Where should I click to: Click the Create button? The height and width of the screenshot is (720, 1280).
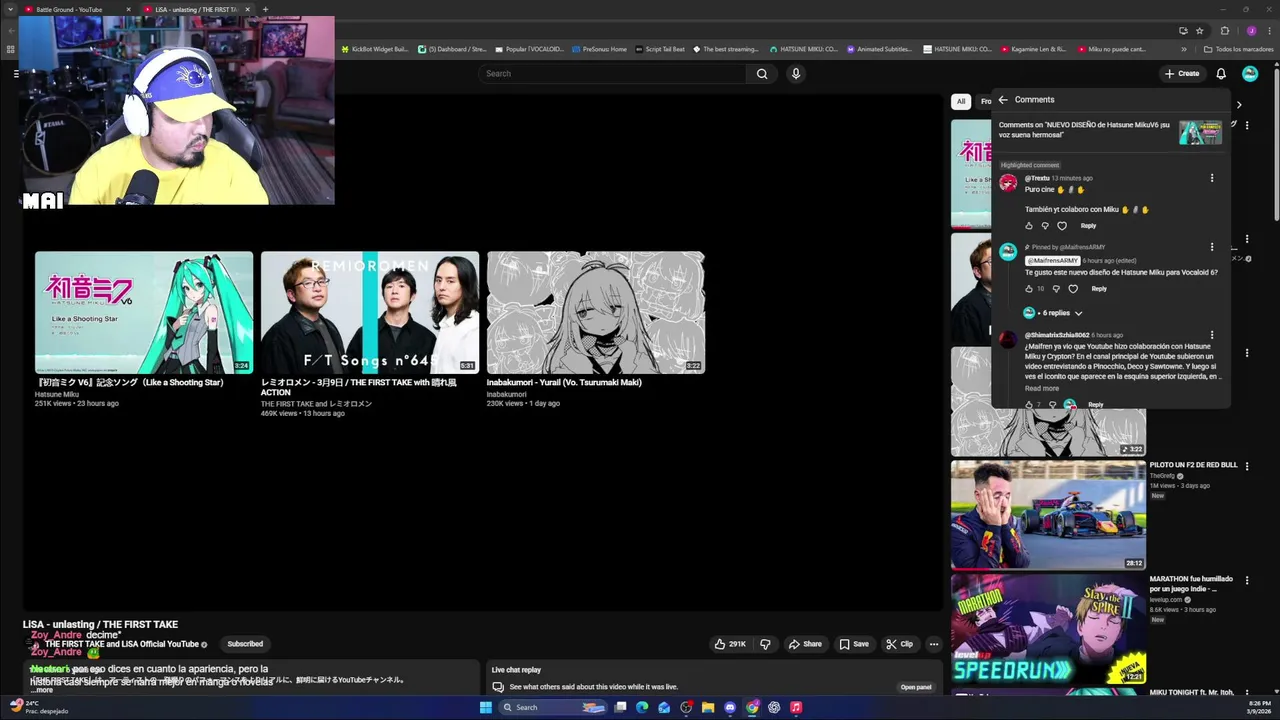click(1182, 73)
